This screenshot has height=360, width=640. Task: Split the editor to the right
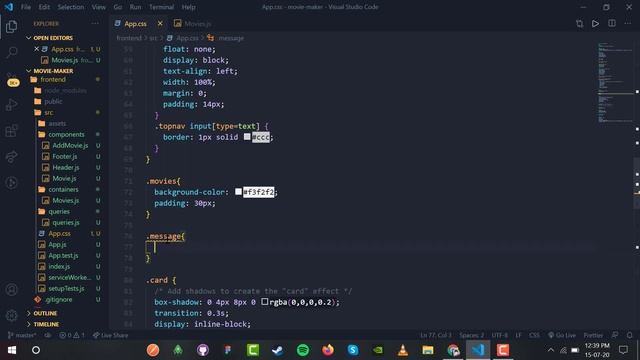[x=612, y=24]
